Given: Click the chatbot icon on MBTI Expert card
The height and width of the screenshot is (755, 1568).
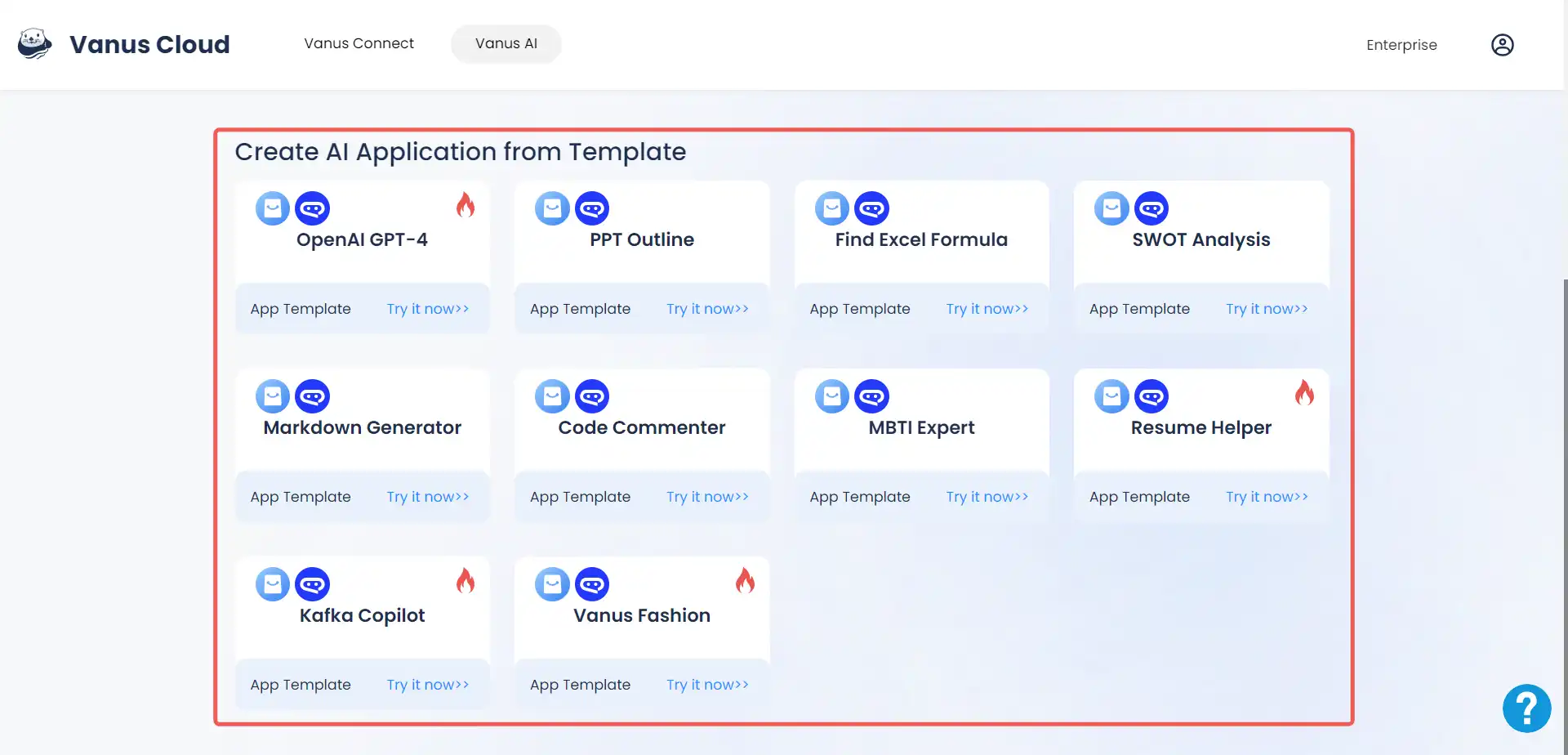Looking at the screenshot, I should (x=871, y=396).
